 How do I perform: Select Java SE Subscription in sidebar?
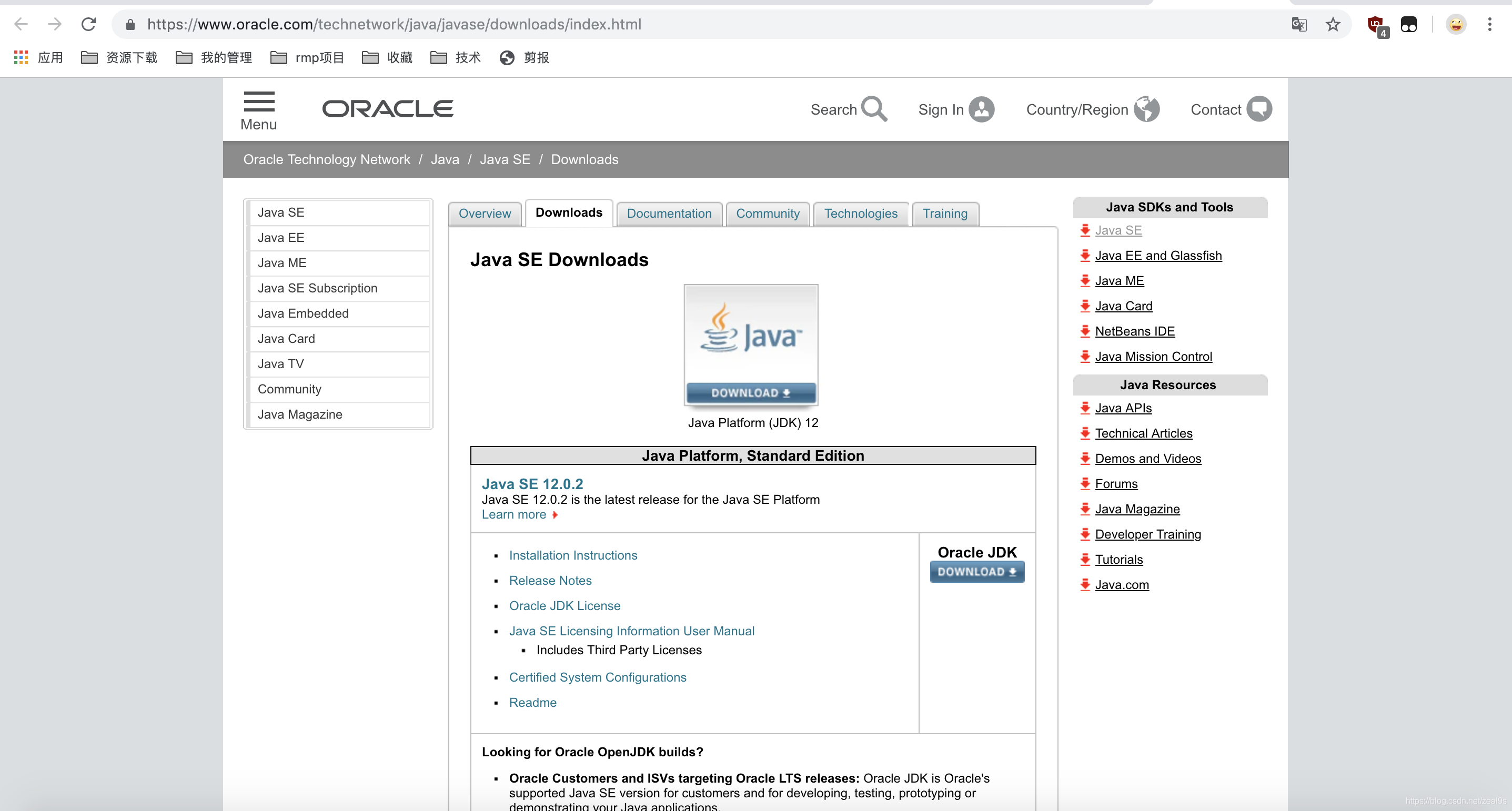click(339, 288)
